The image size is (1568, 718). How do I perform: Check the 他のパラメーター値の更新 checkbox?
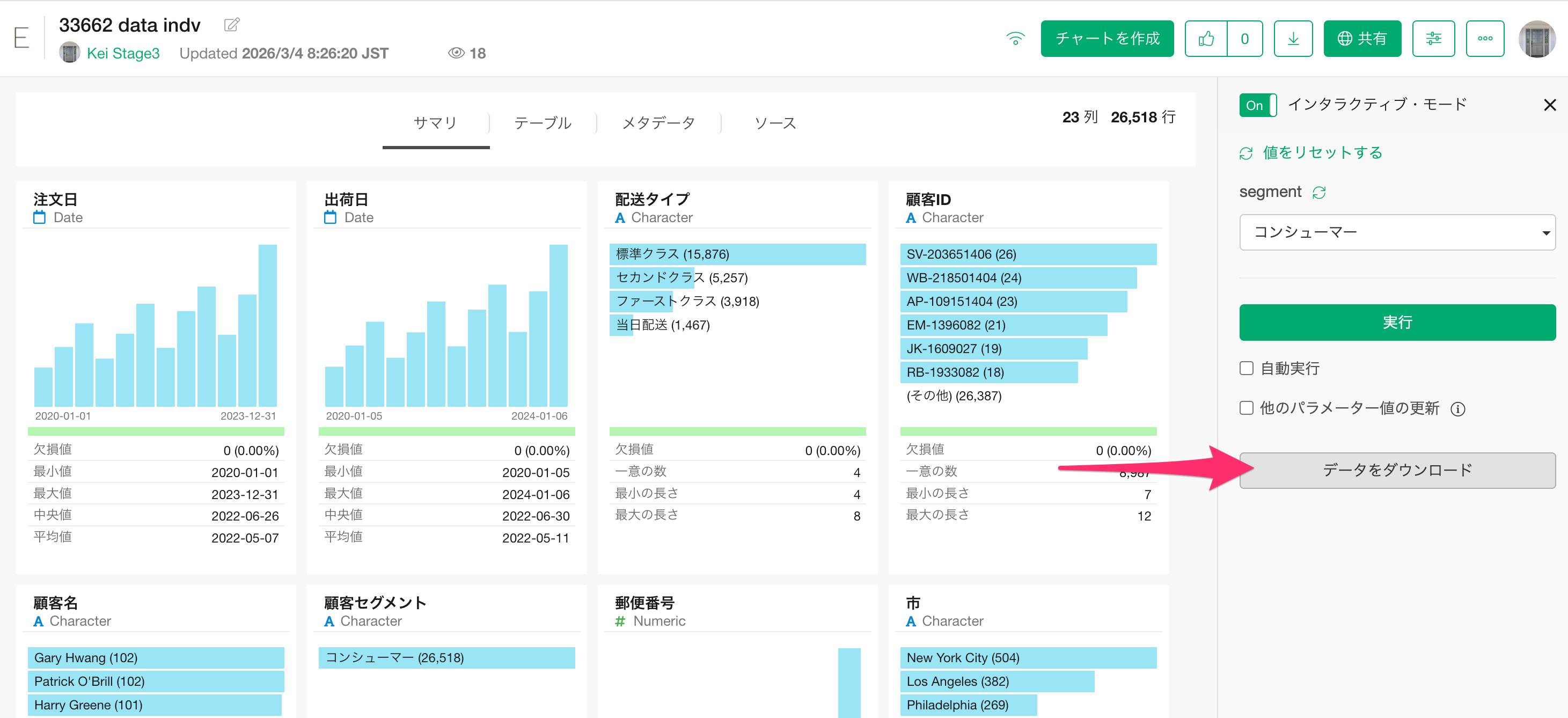(x=1247, y=408)
